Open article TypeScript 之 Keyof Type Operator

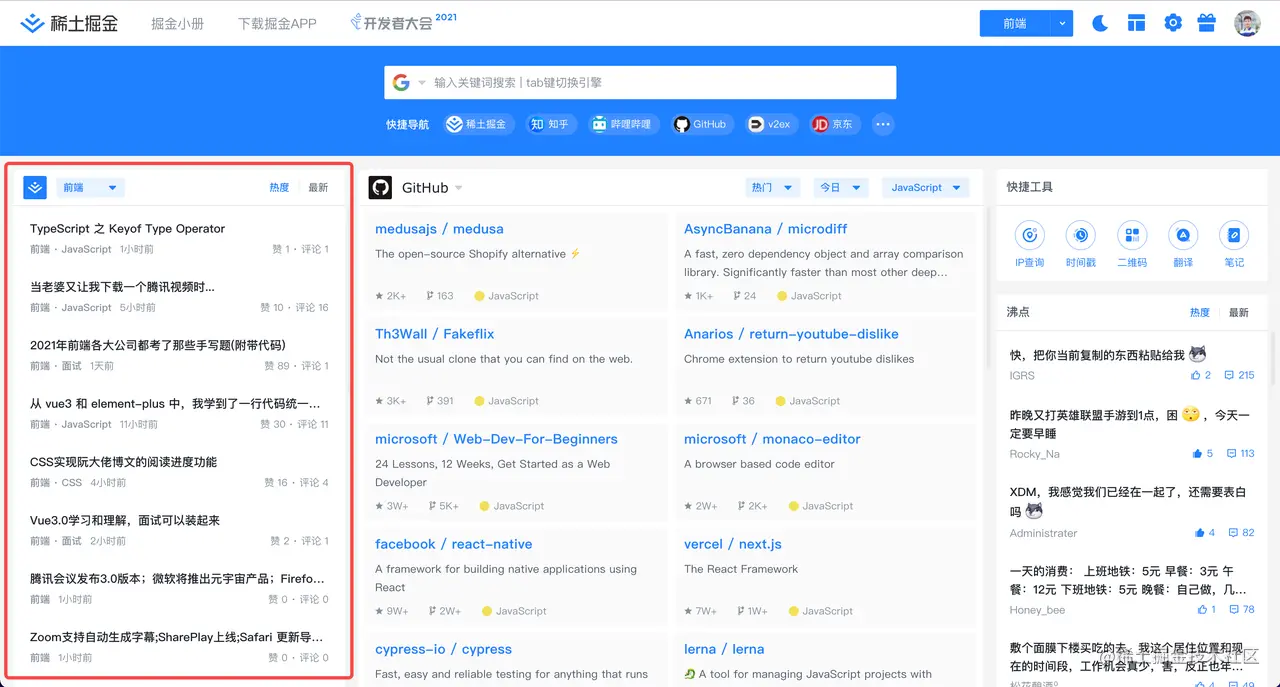pyautogui.click(x=128, y=229)
